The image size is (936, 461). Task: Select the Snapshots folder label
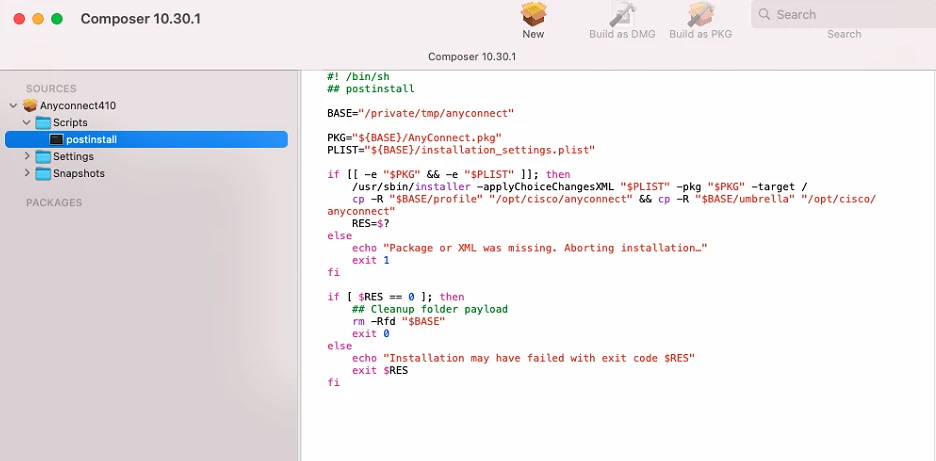click(78, 174)
